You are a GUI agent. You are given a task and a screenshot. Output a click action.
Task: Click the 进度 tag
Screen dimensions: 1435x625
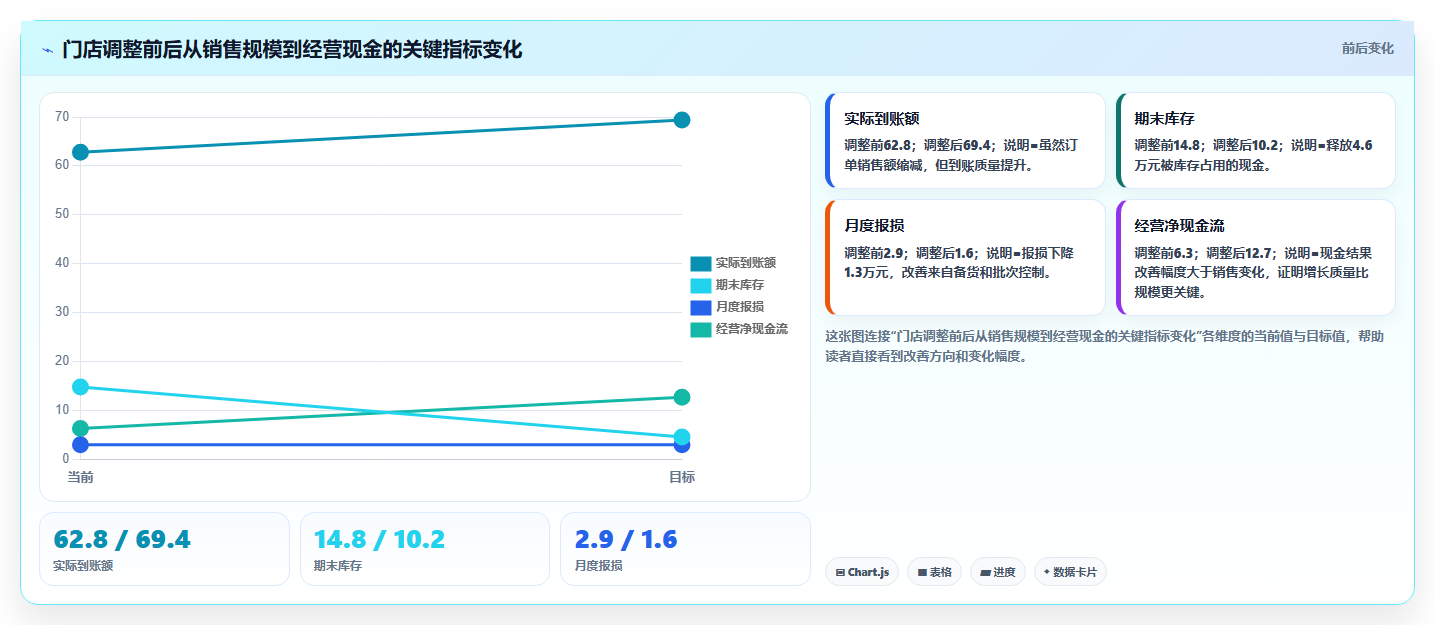(x=998, y=572)
